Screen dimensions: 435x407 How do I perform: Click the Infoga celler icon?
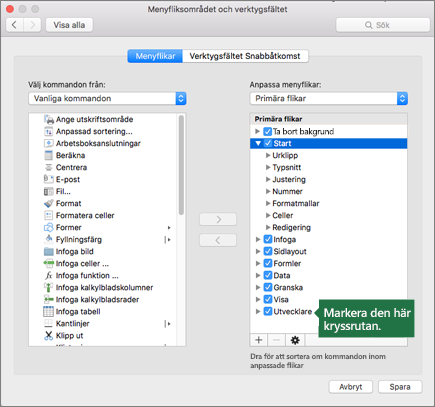pos(49,263)
